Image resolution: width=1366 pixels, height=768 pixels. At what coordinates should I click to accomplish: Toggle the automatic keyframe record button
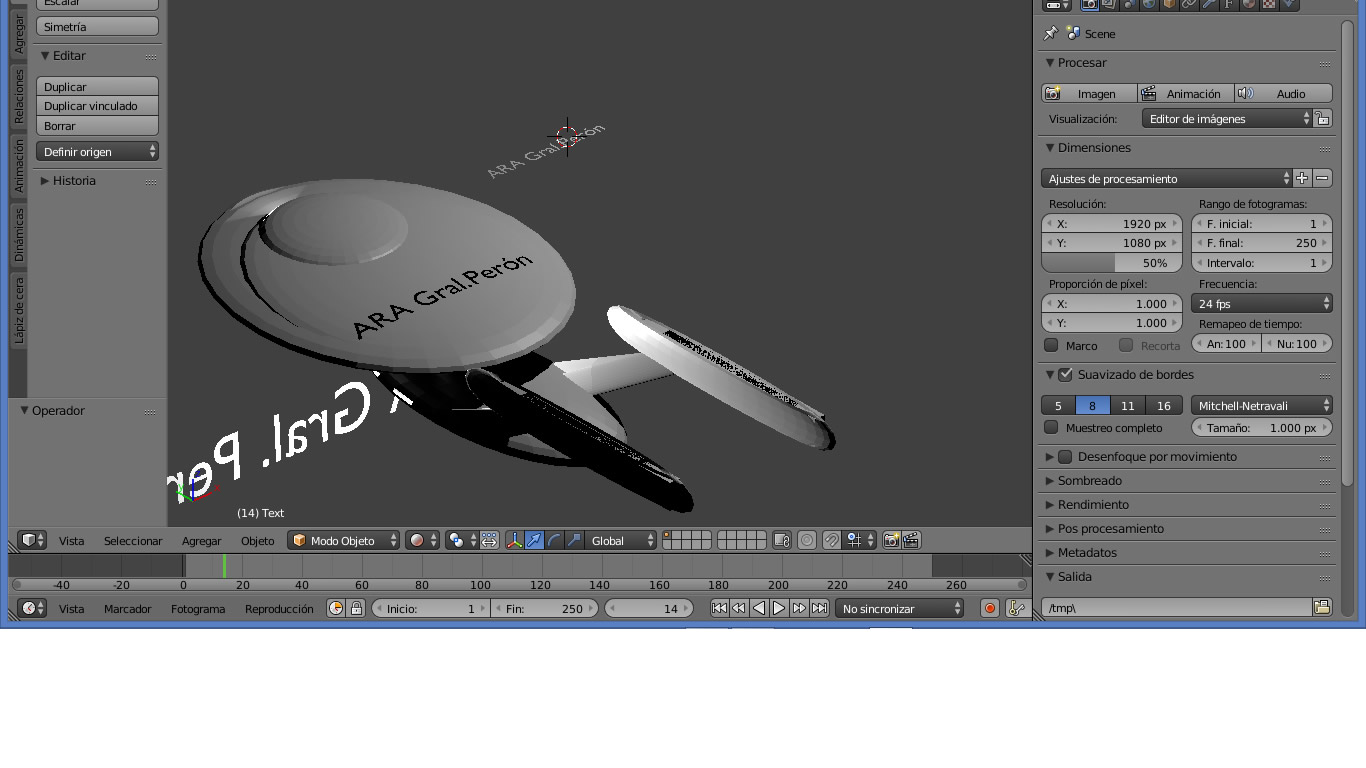point(990,608)
